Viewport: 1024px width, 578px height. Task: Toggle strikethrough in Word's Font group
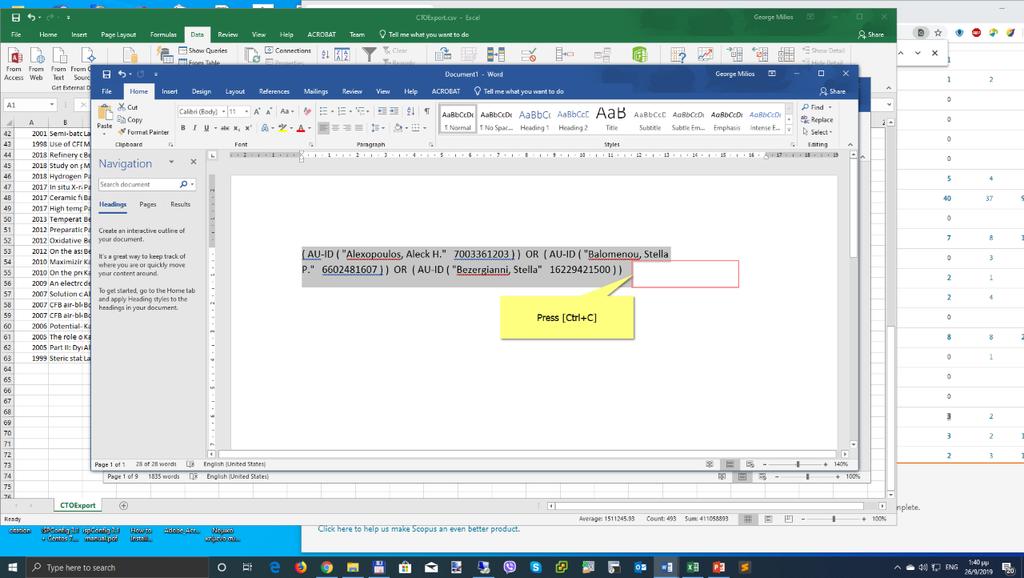[225, 128]
